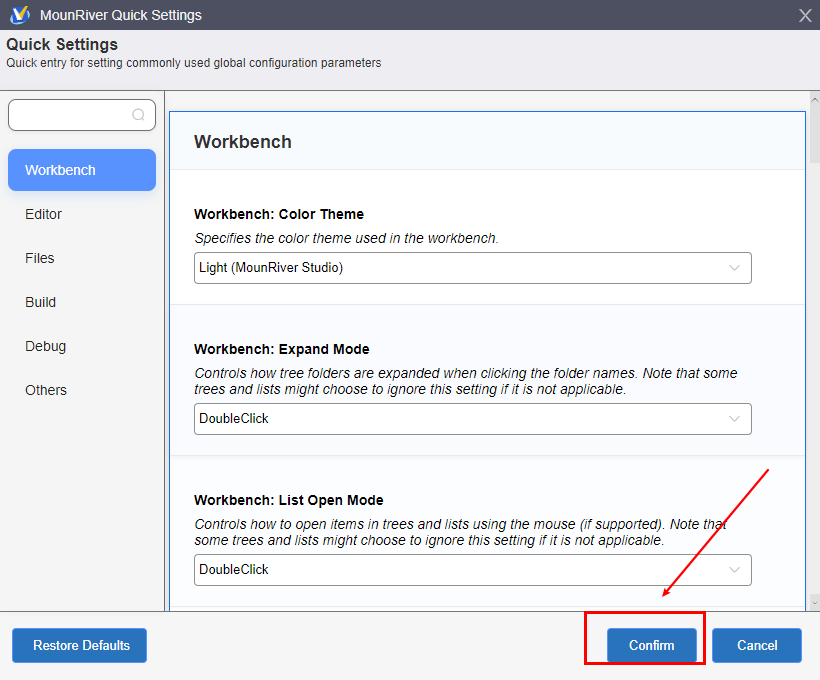820x680 pixels.
Task: Click Restore Defaults button
Action: click(79, 645)
